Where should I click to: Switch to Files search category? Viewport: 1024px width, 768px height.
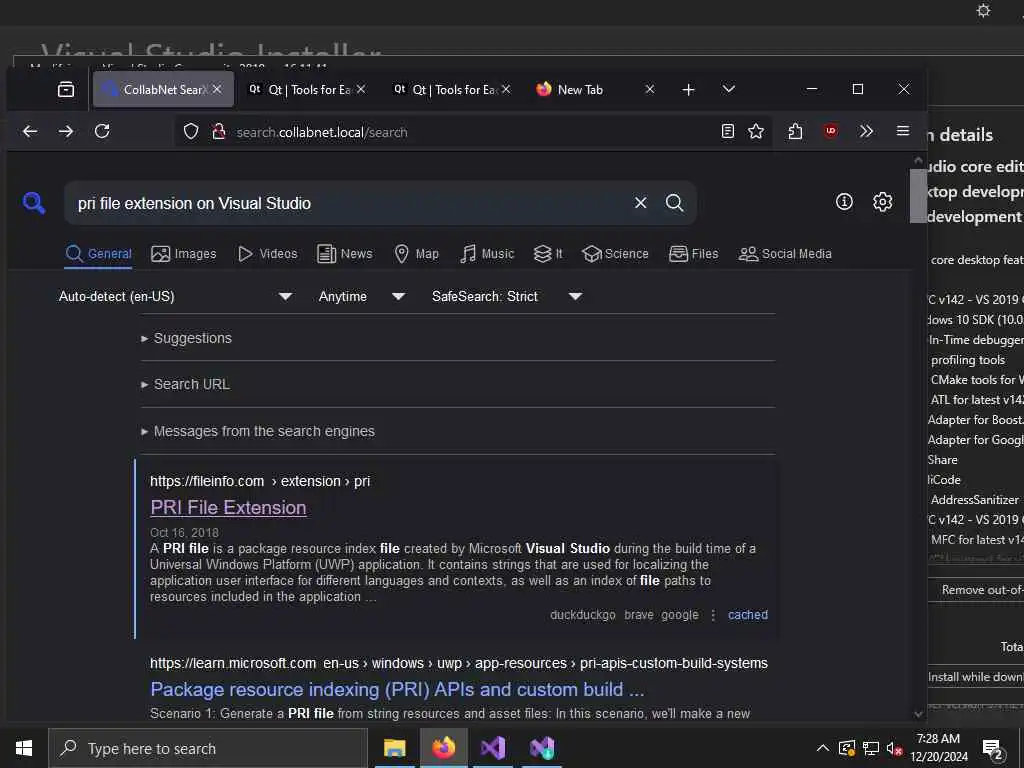pyautogui.click(x=694, y=254)
